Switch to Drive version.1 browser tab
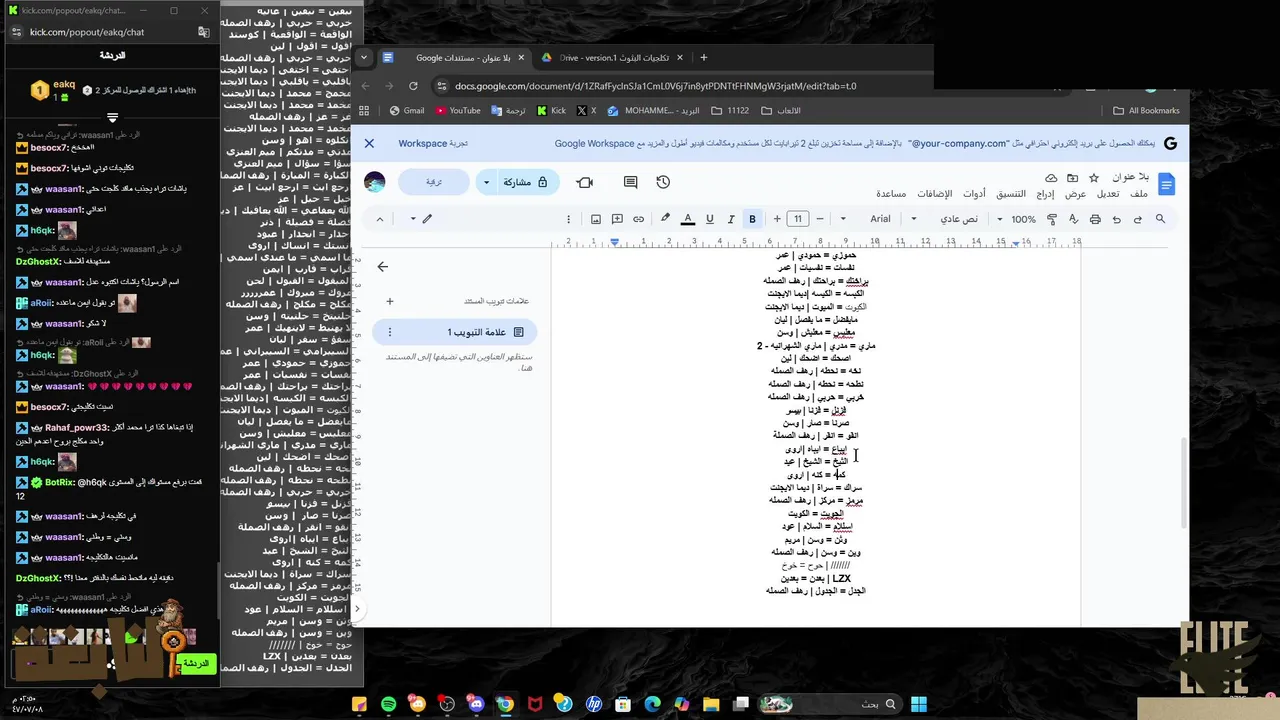 (x=611, y=58)
